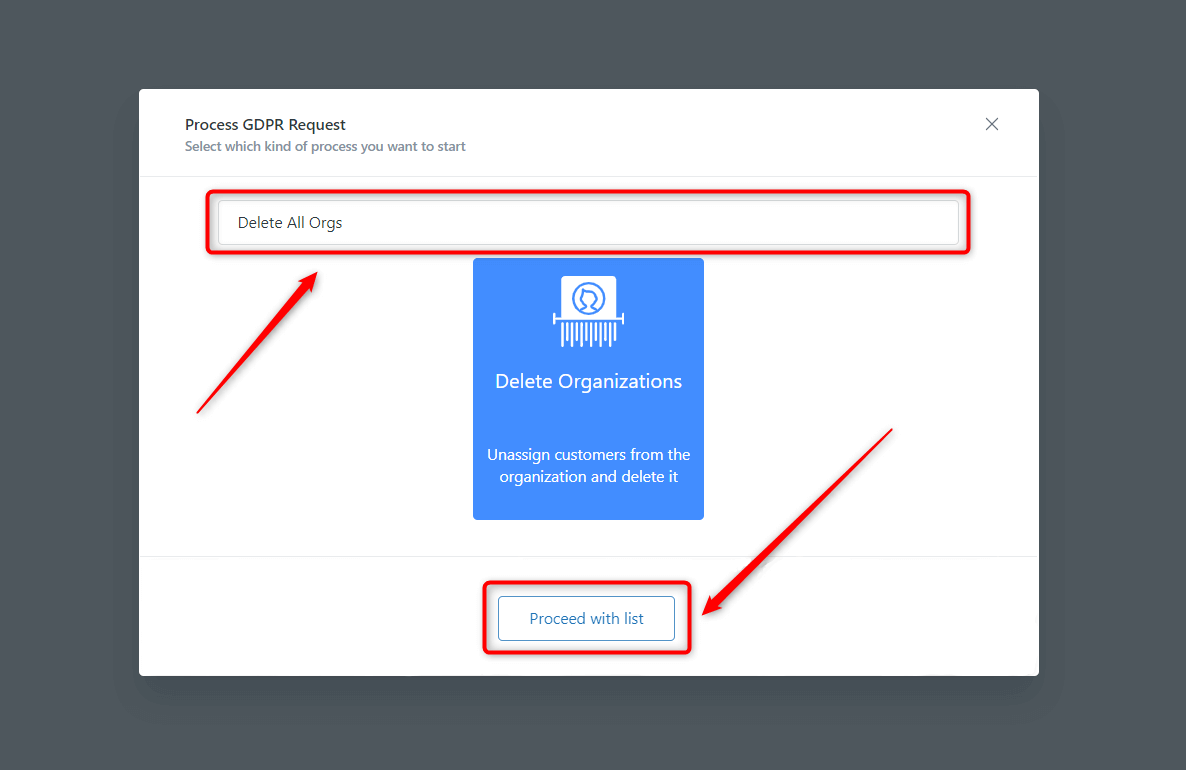1186x770 pixels.
Task: Select the Delete Organizations card
Action: pos(588,389)
